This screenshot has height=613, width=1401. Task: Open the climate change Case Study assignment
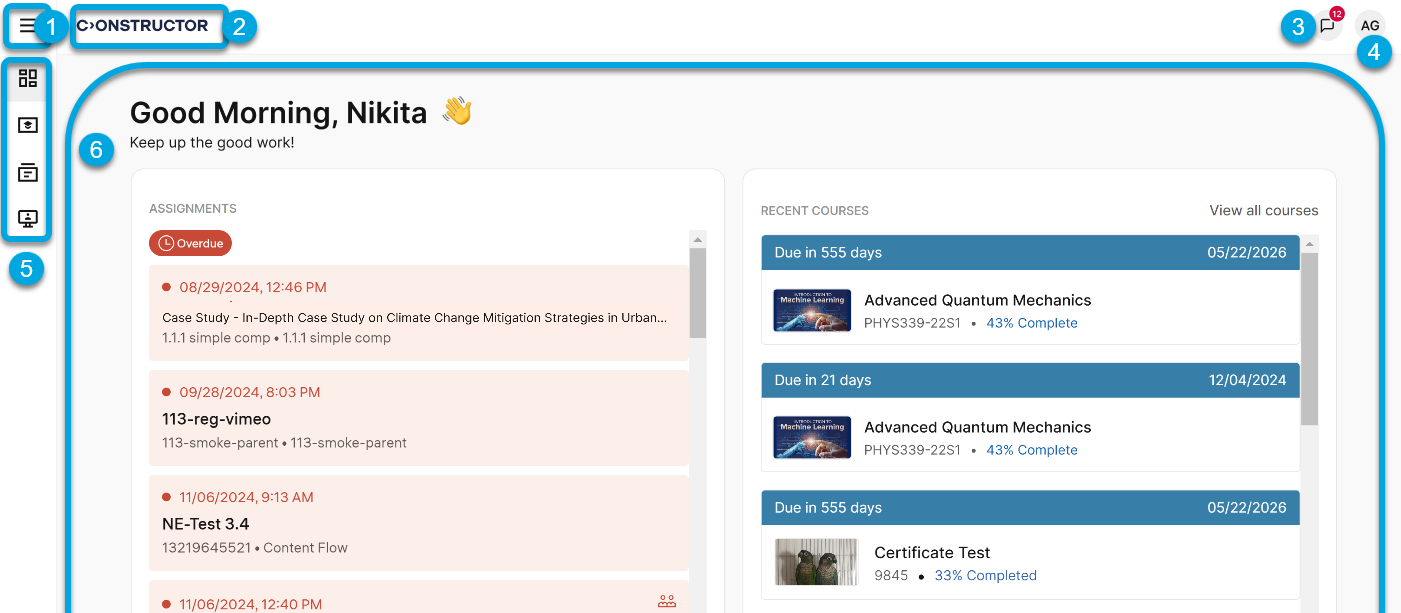coord(414,318)
